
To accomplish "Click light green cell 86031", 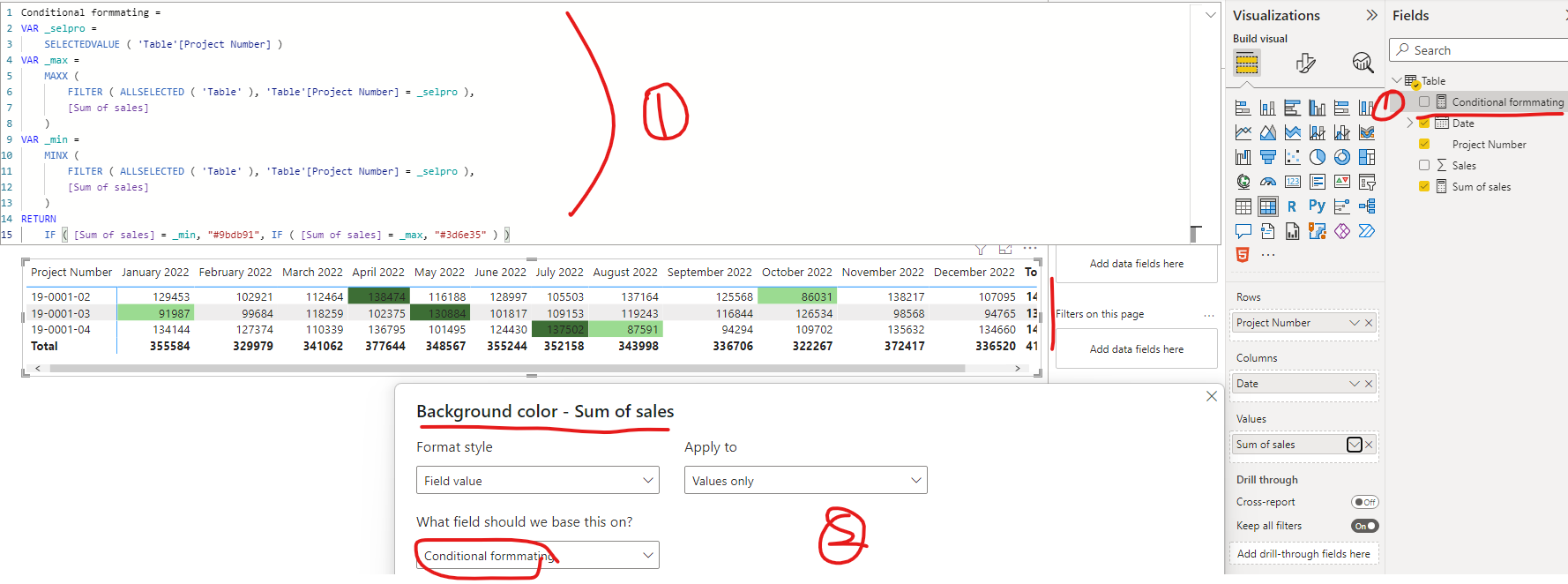I will [x=797, y=296].
